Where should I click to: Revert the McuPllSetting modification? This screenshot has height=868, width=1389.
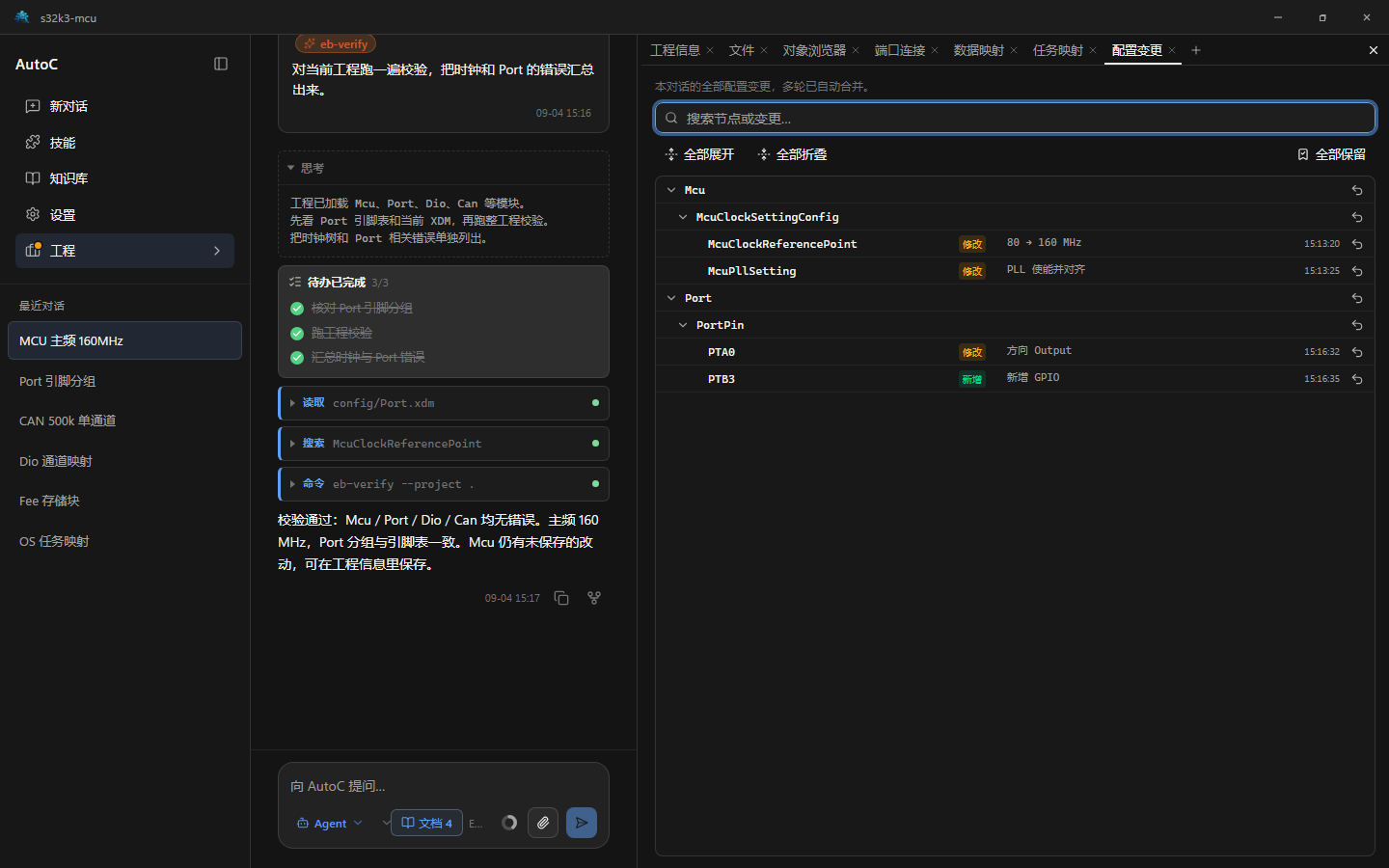pyautogui.click(x=1357, y=271)
